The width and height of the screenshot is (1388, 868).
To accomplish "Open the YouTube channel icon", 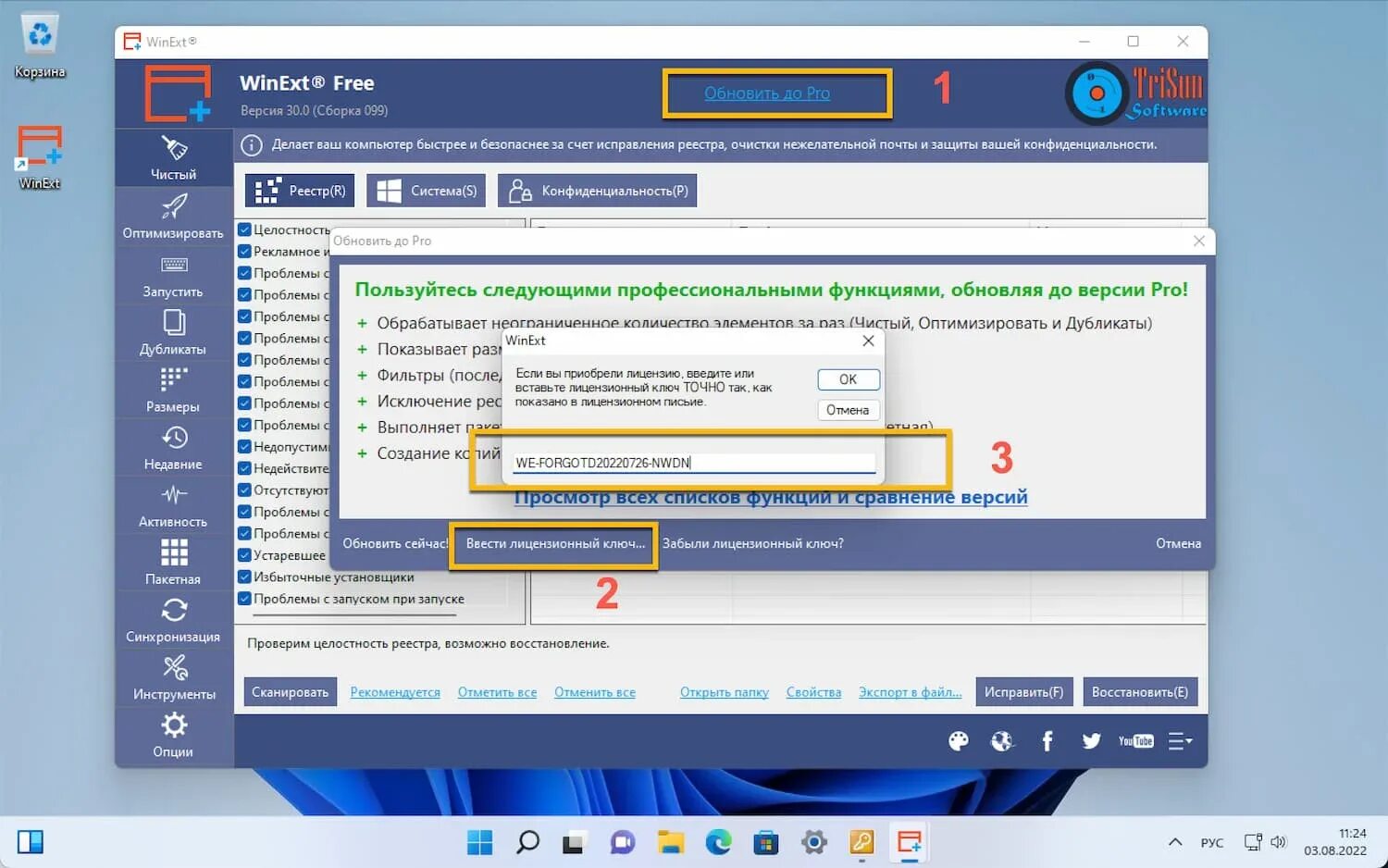I will tap(1136, 741).
